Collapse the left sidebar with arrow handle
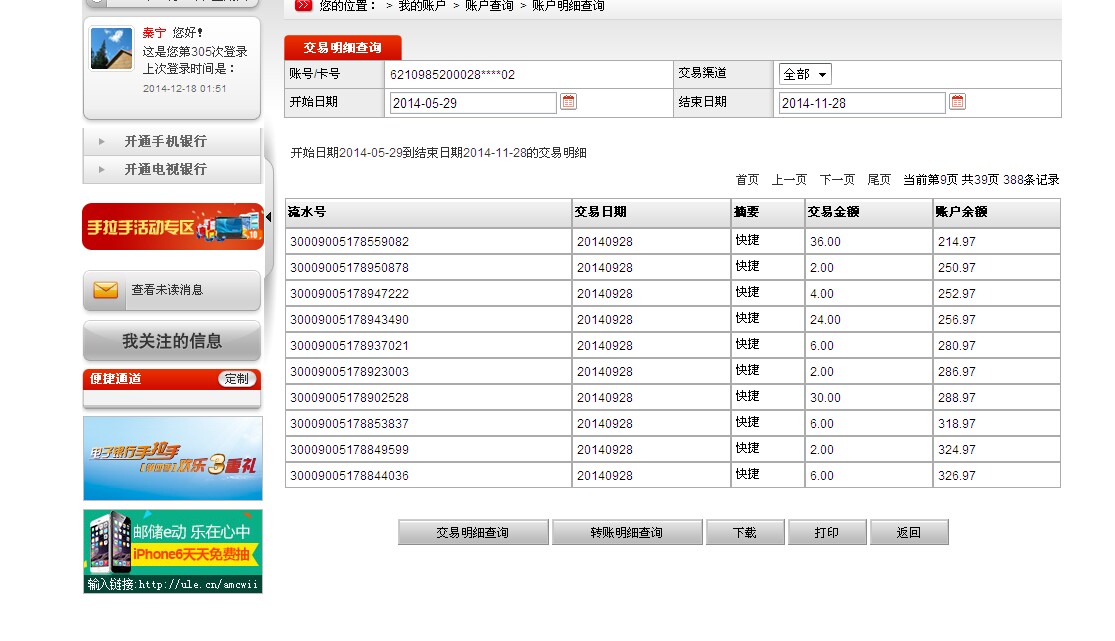 coord(268,217)
